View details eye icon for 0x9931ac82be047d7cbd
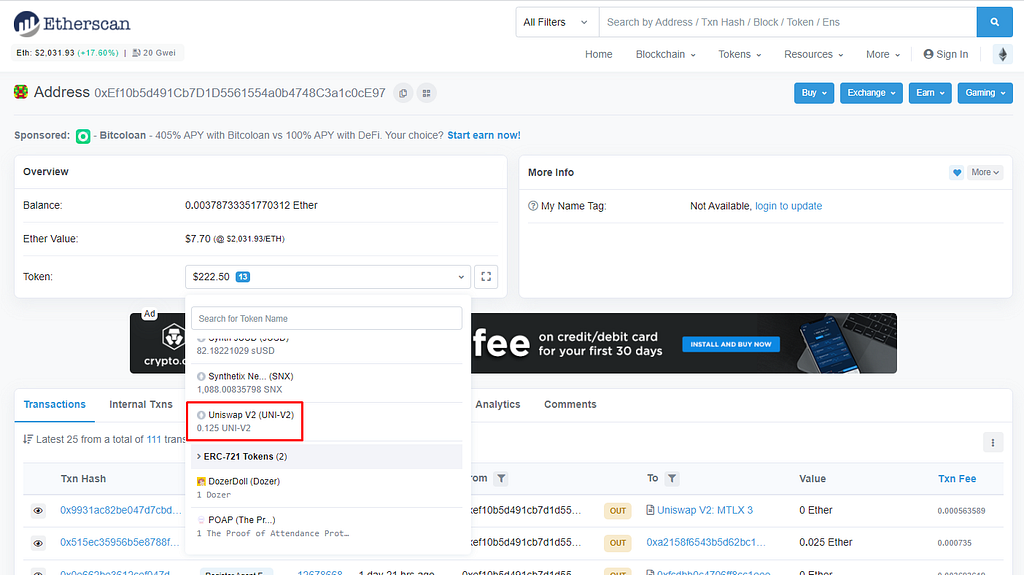 point(39,510)
